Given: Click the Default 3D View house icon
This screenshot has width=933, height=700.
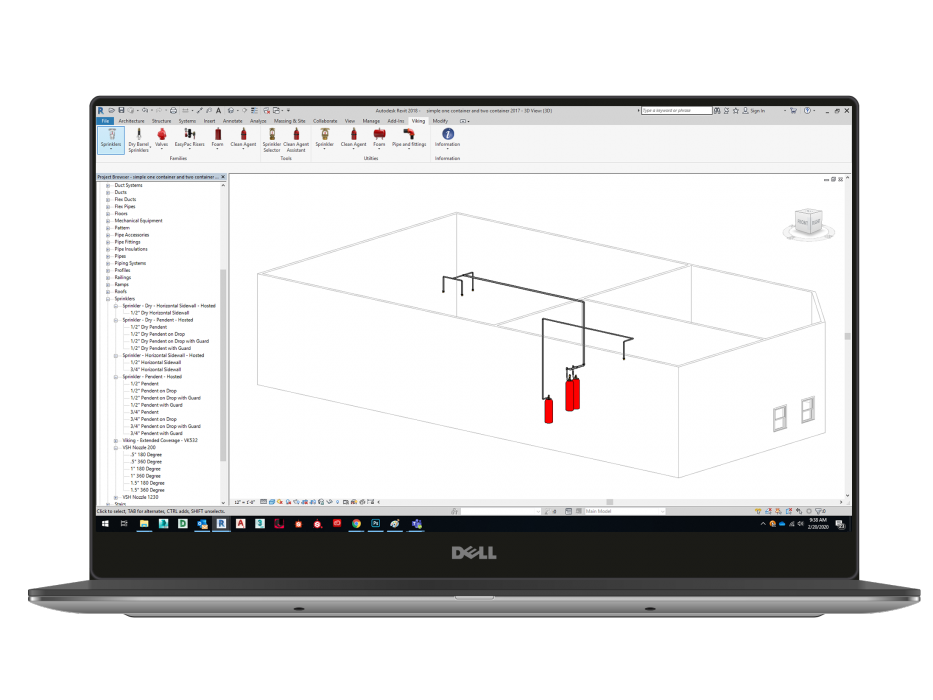Looking at the screenshot, I should pos(231,111).
